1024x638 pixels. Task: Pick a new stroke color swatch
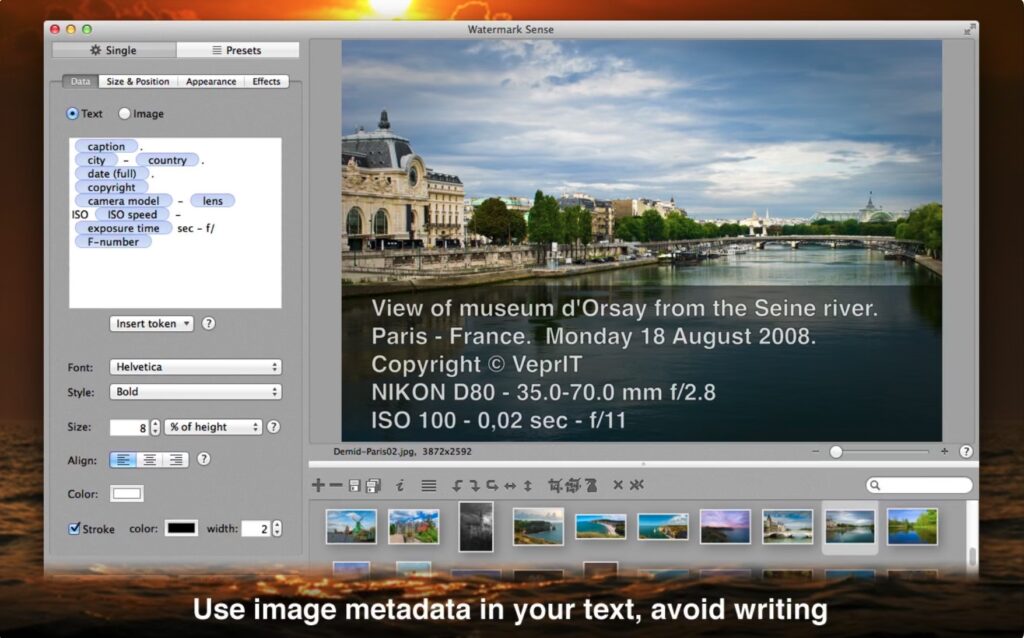click(181, 529)
